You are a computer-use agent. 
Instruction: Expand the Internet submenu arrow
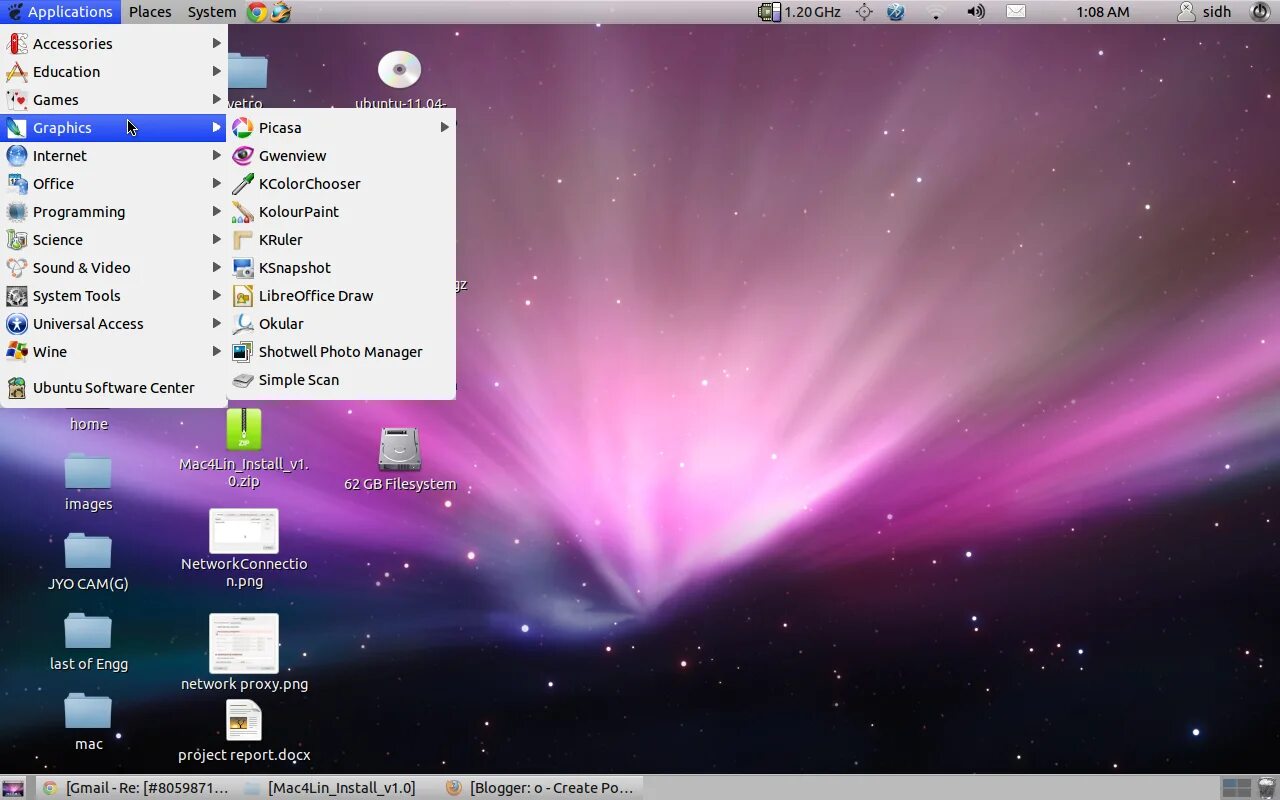tap(216, 156)
